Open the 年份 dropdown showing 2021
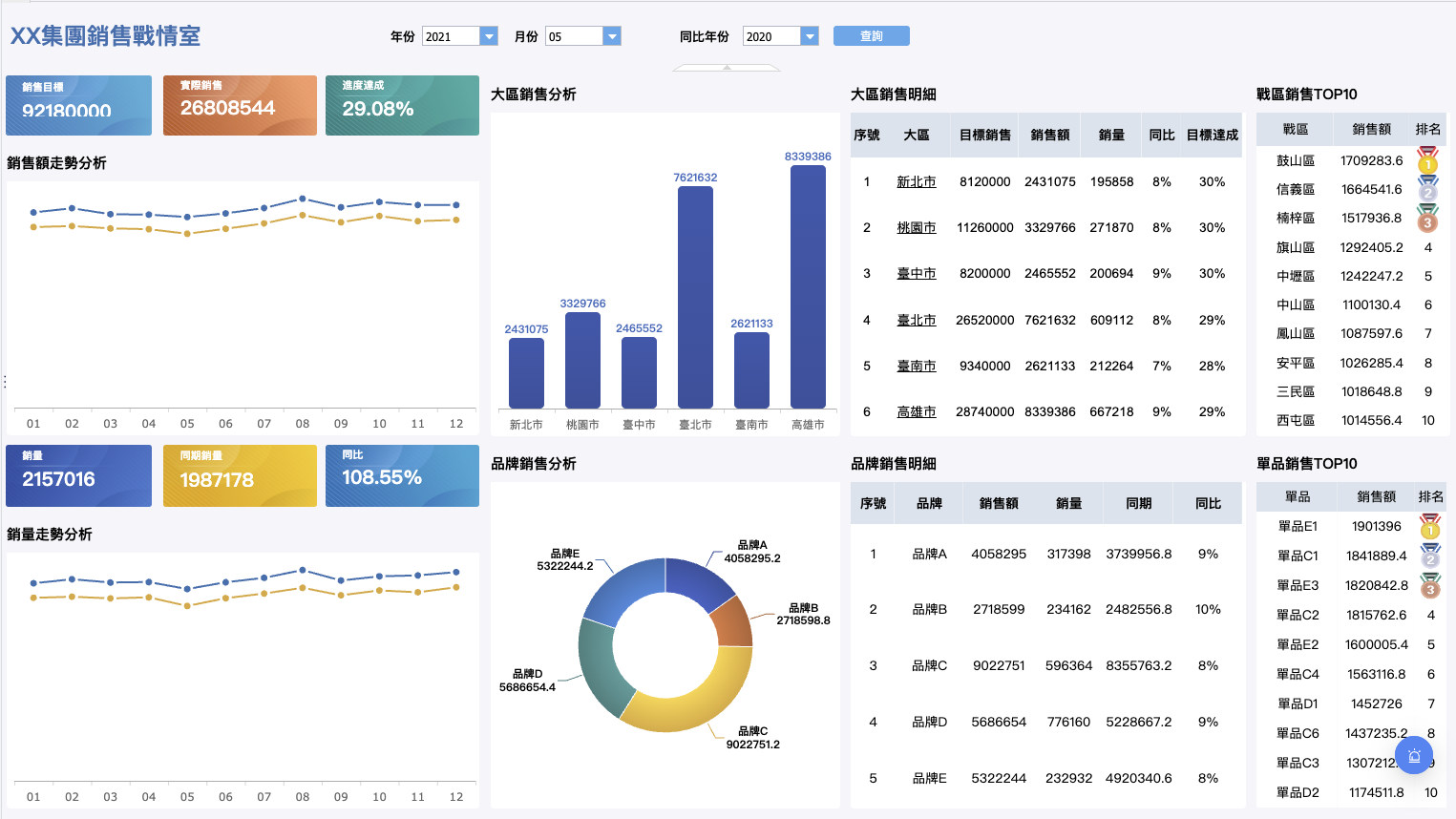The image size is (1456, 819). [x=489, y=36]
